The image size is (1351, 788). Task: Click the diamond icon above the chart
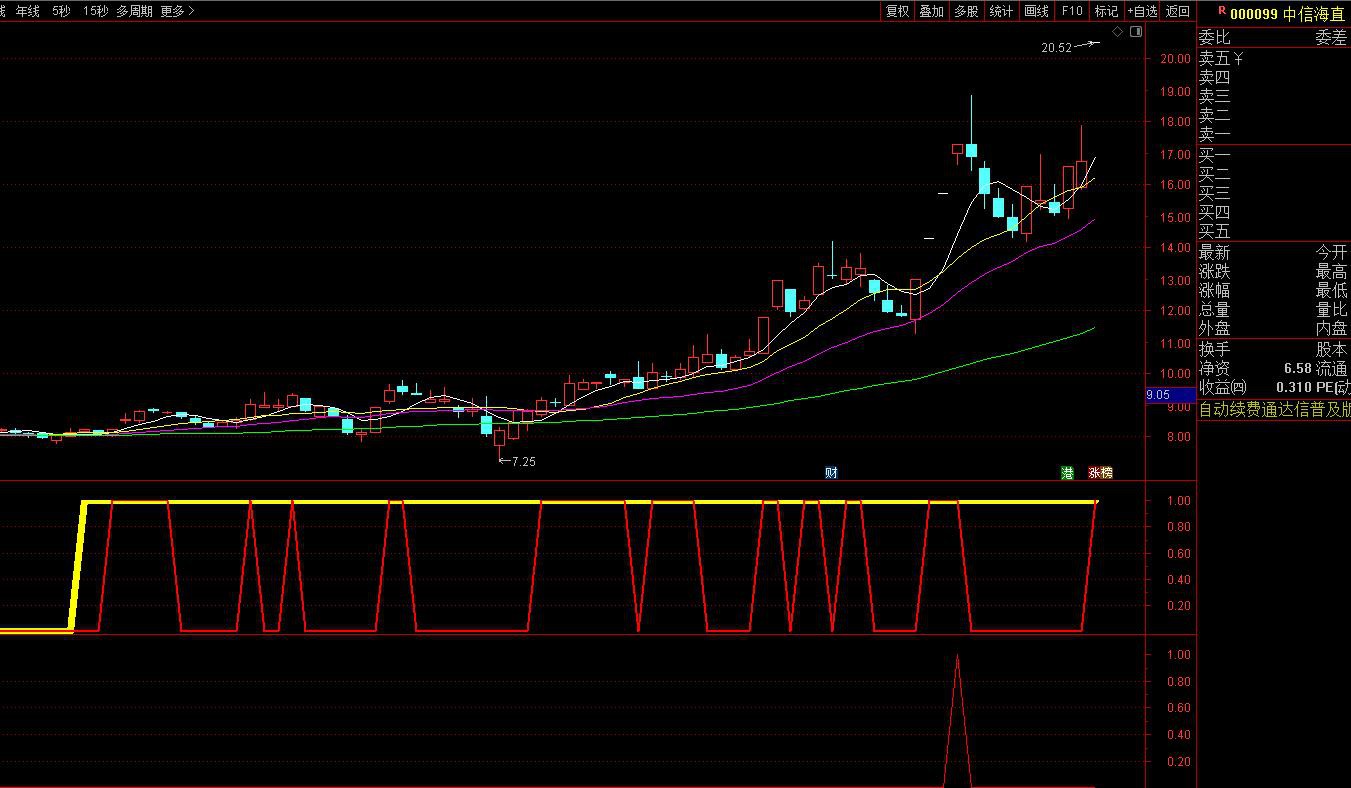point(1118,32)
